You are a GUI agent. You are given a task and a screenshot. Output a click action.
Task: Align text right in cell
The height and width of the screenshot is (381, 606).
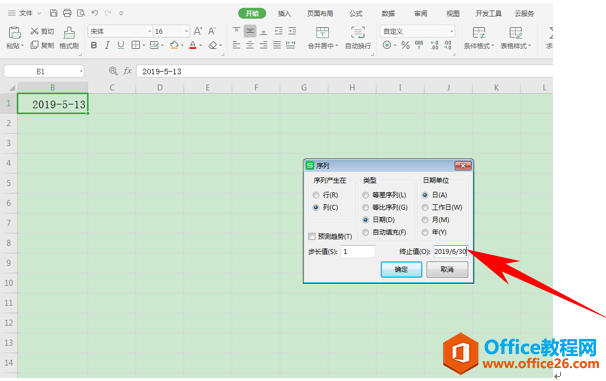[x=264, y=45]
